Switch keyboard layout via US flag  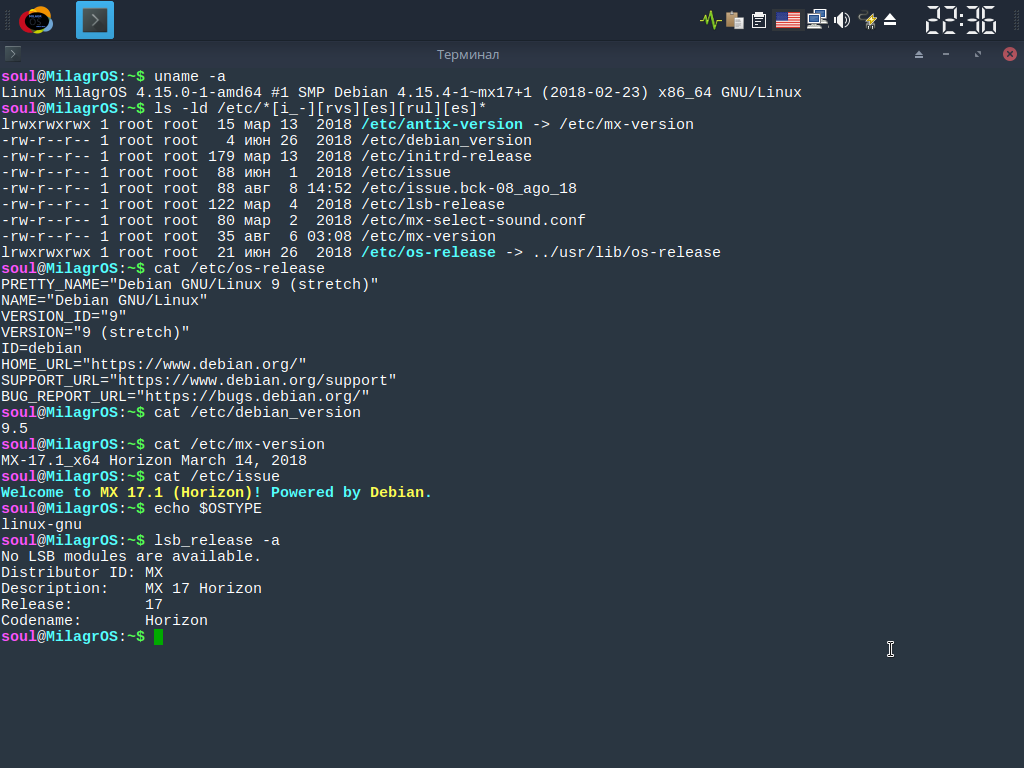click(x=788, y=20)
